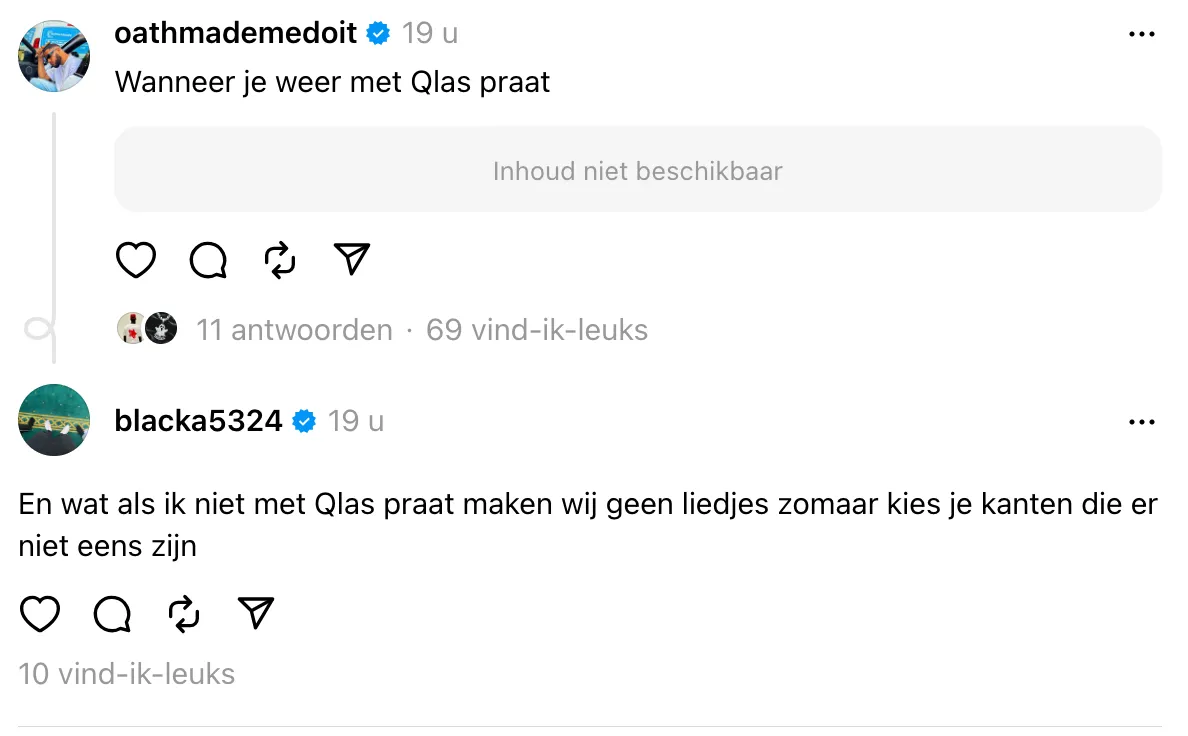
Task: Open comment bubble under blacka5324's reply
Action: tap(112, 613)
